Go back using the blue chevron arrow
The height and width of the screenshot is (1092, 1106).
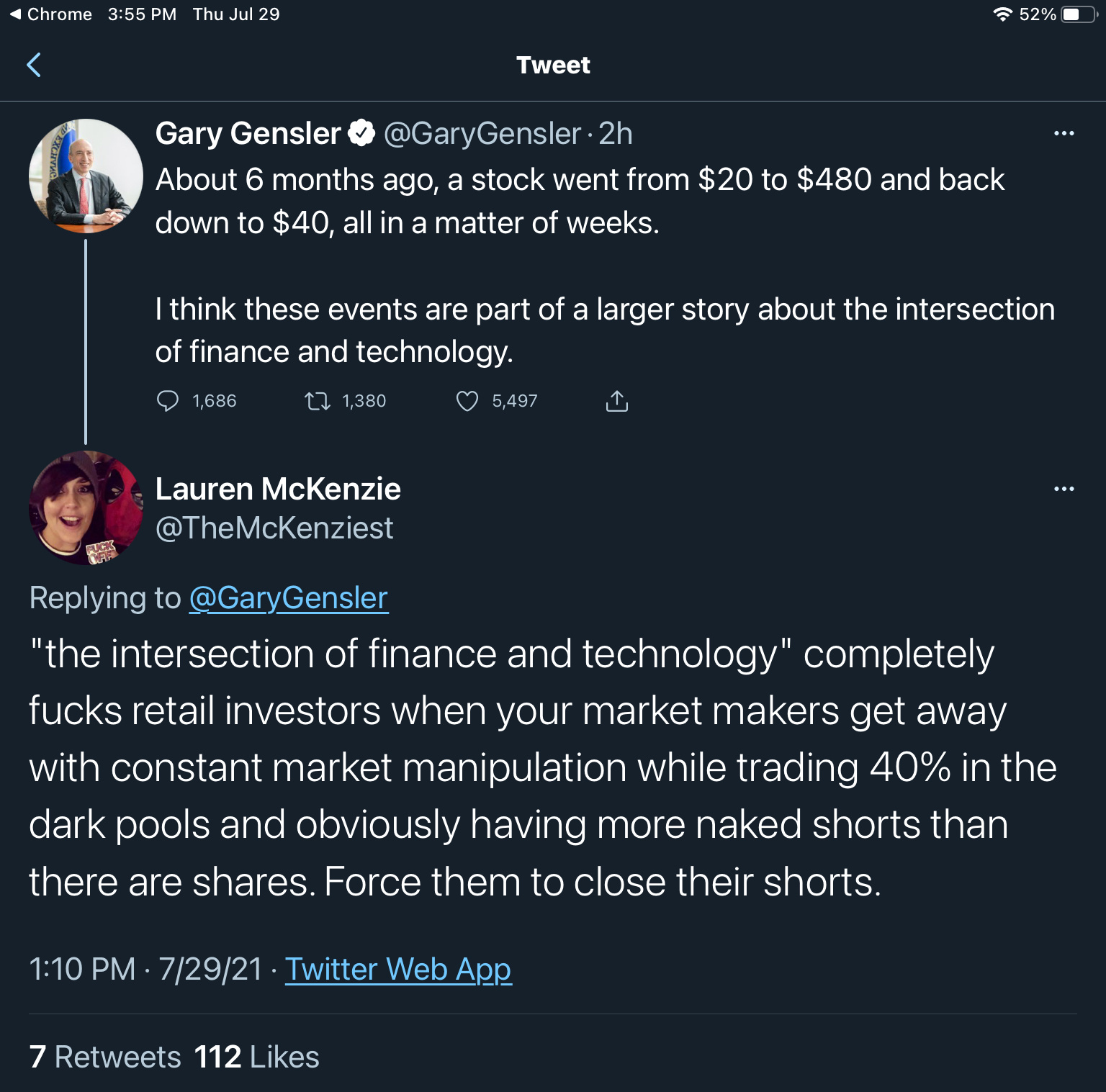(x=34, y=65)
